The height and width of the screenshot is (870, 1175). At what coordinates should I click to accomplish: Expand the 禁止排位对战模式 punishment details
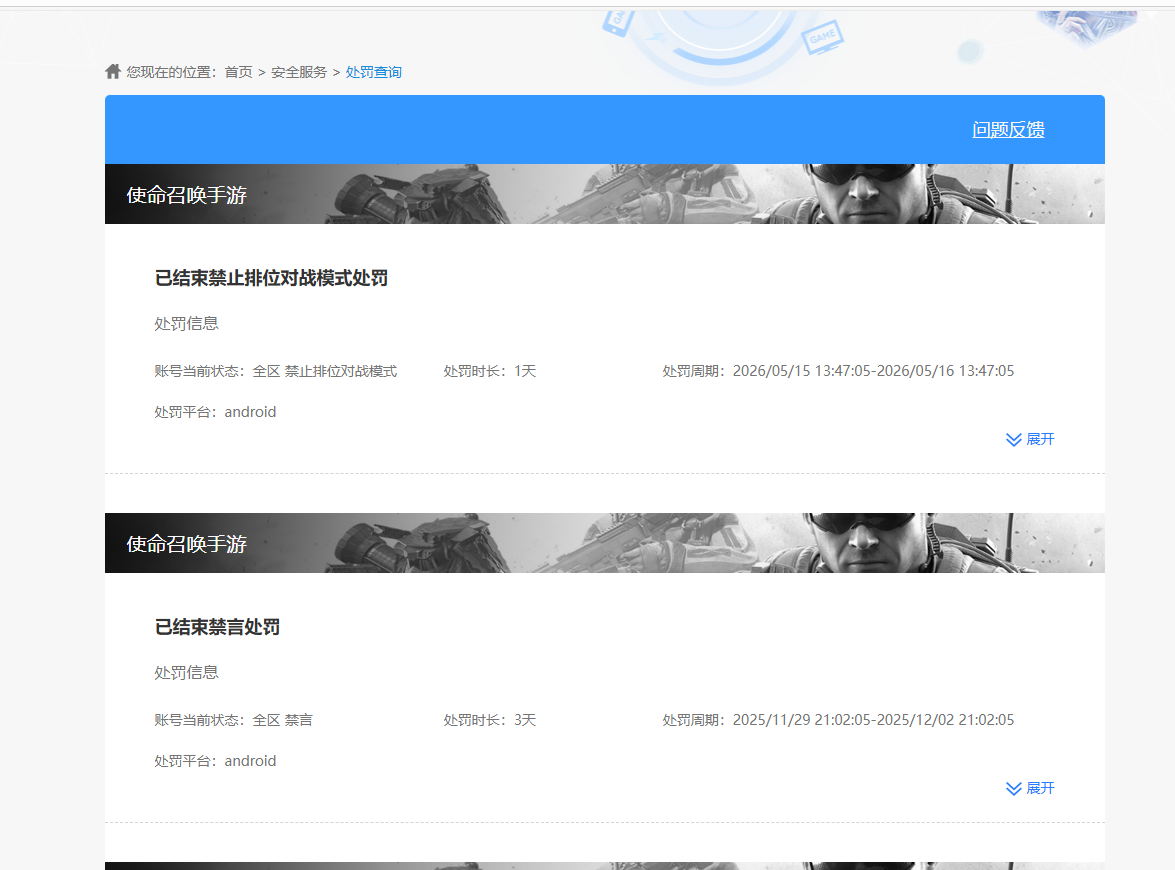click(1030, 439)
